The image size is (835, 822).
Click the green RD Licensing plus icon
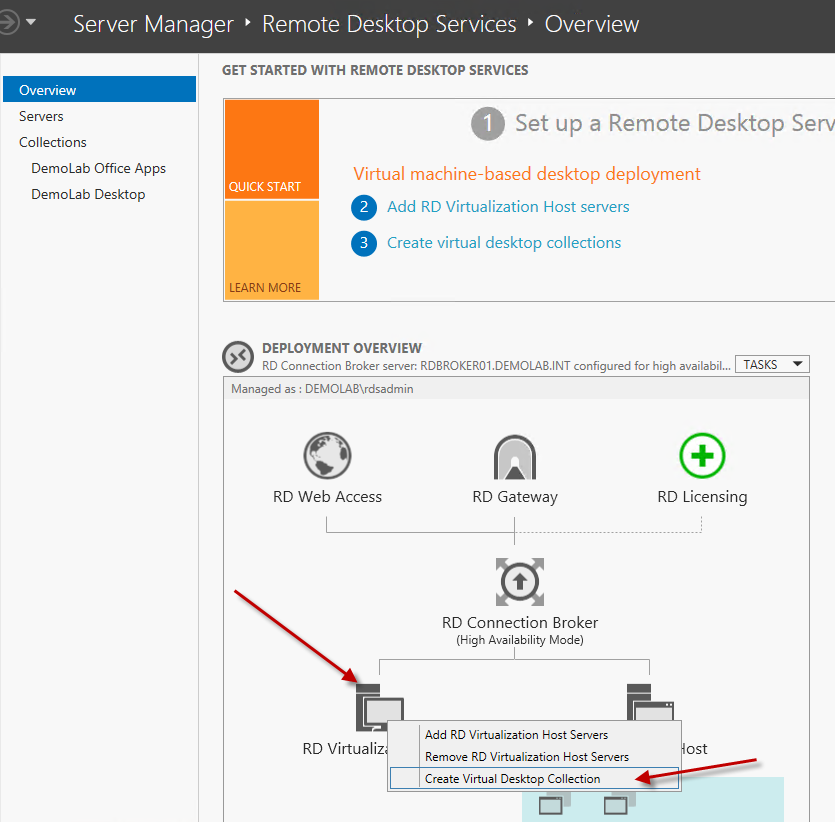coord(702,457)
